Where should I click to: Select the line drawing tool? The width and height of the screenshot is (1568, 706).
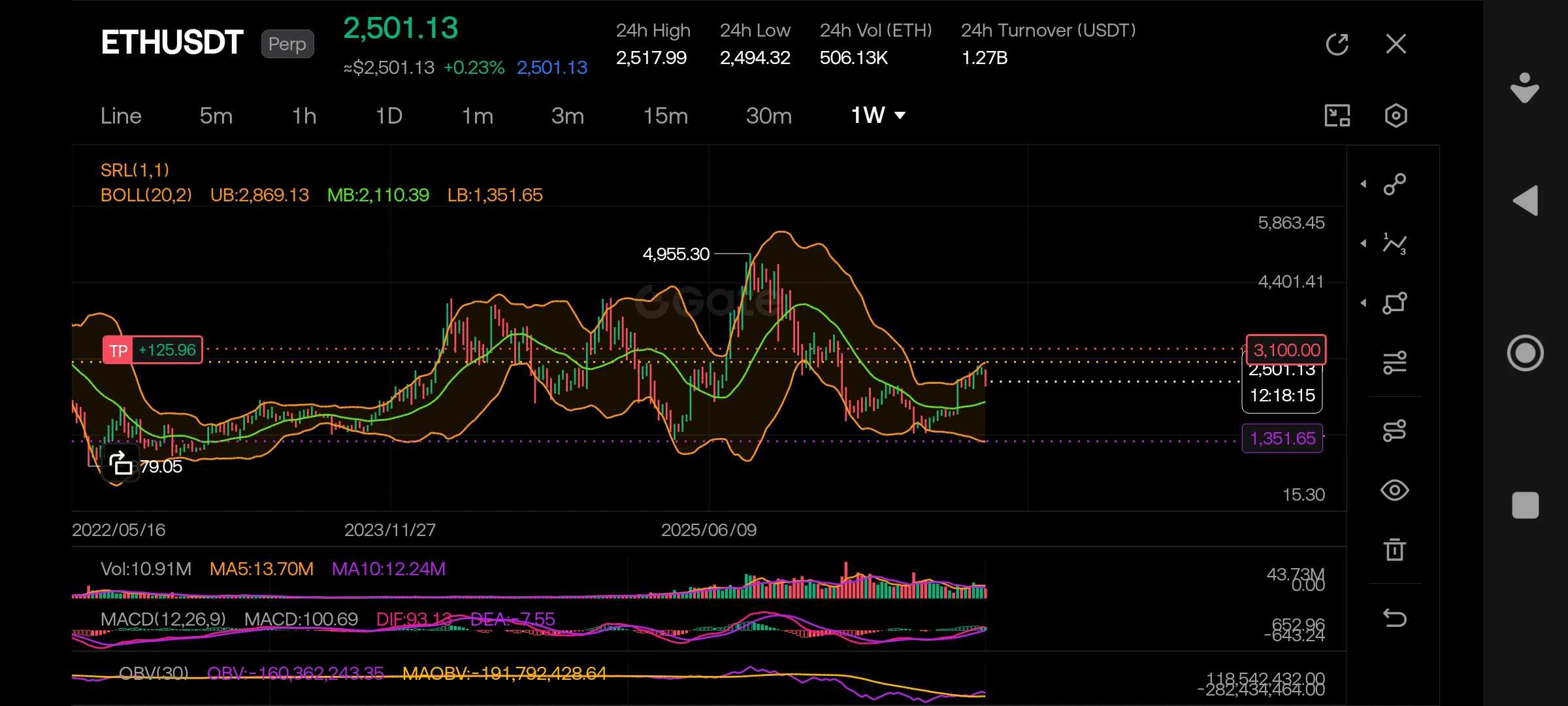(1395, 184)
